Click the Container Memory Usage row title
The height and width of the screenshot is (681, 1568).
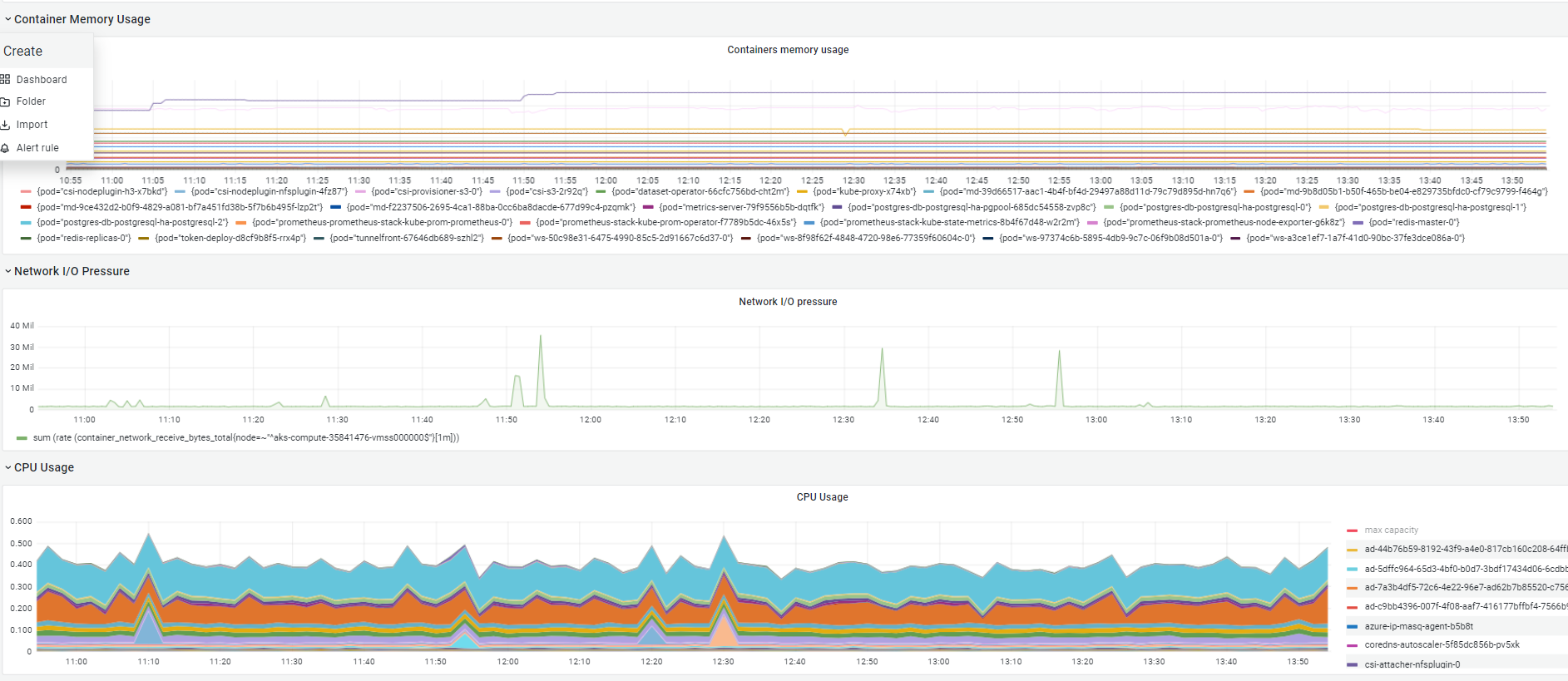coord(82,19)
